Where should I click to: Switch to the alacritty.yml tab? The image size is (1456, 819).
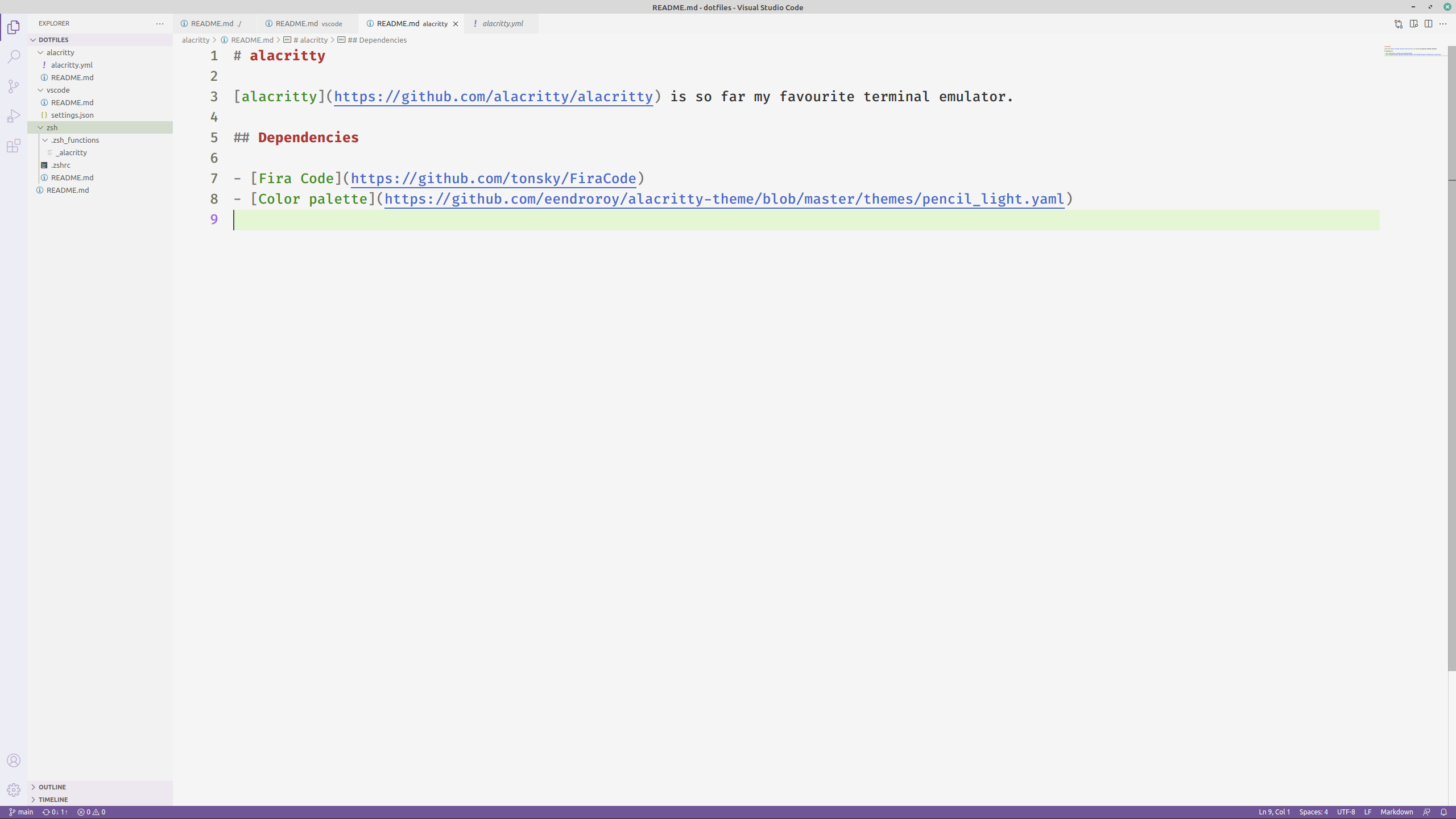502,24
